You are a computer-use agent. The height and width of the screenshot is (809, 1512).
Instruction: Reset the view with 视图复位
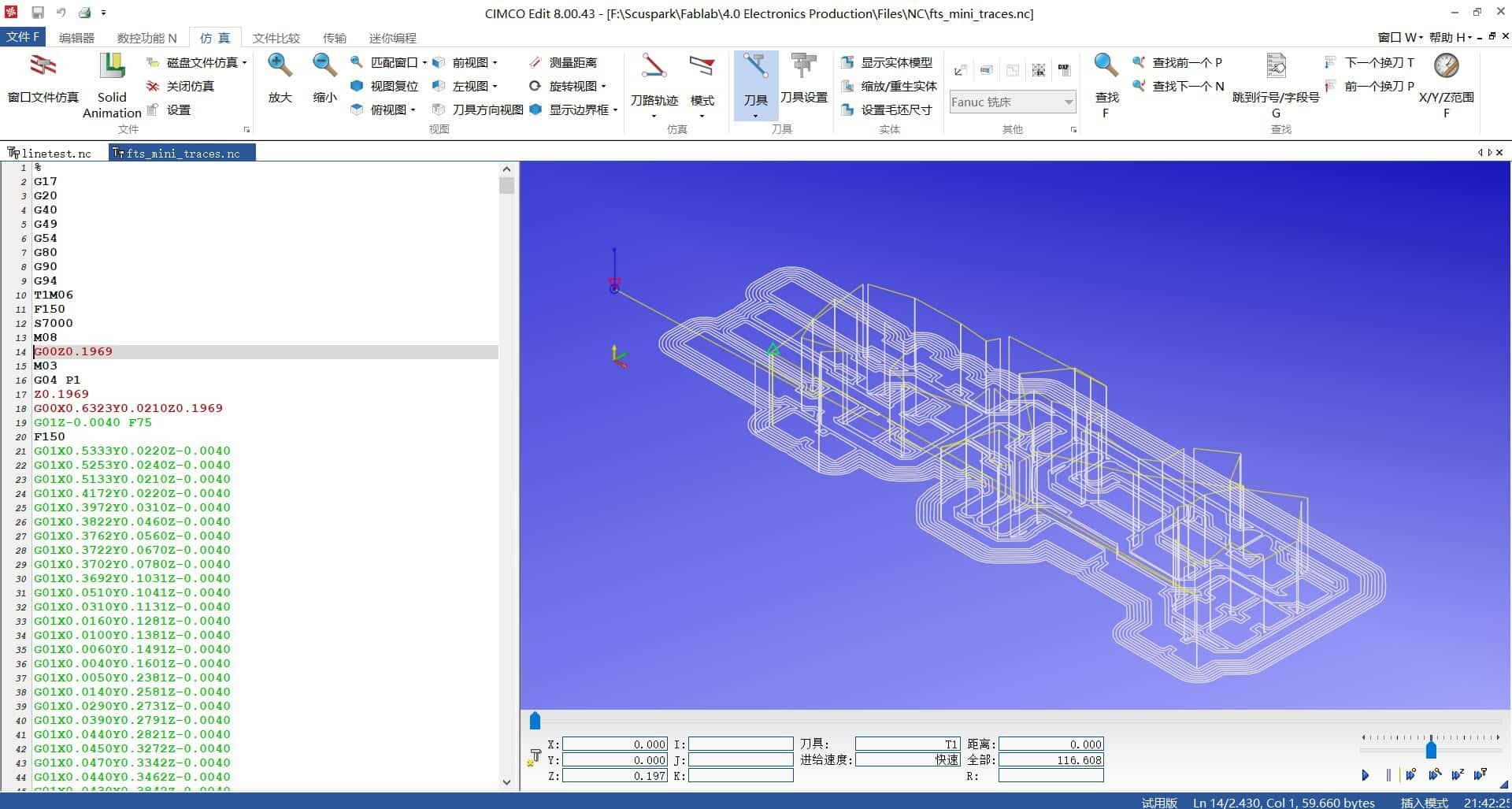click(x=385, y=86)
